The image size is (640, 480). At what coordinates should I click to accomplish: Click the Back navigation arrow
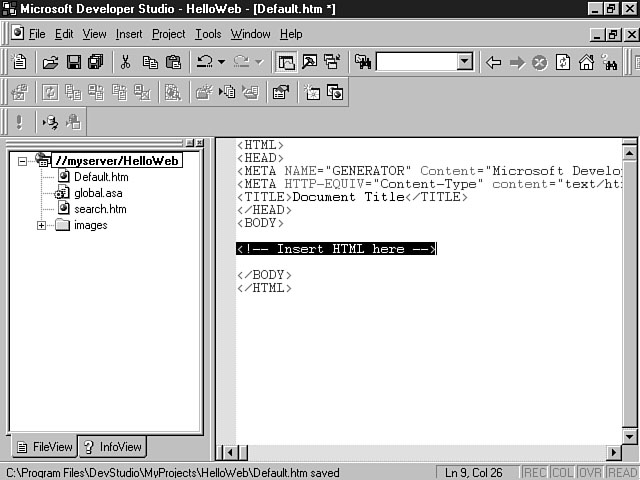coord(493,62)
